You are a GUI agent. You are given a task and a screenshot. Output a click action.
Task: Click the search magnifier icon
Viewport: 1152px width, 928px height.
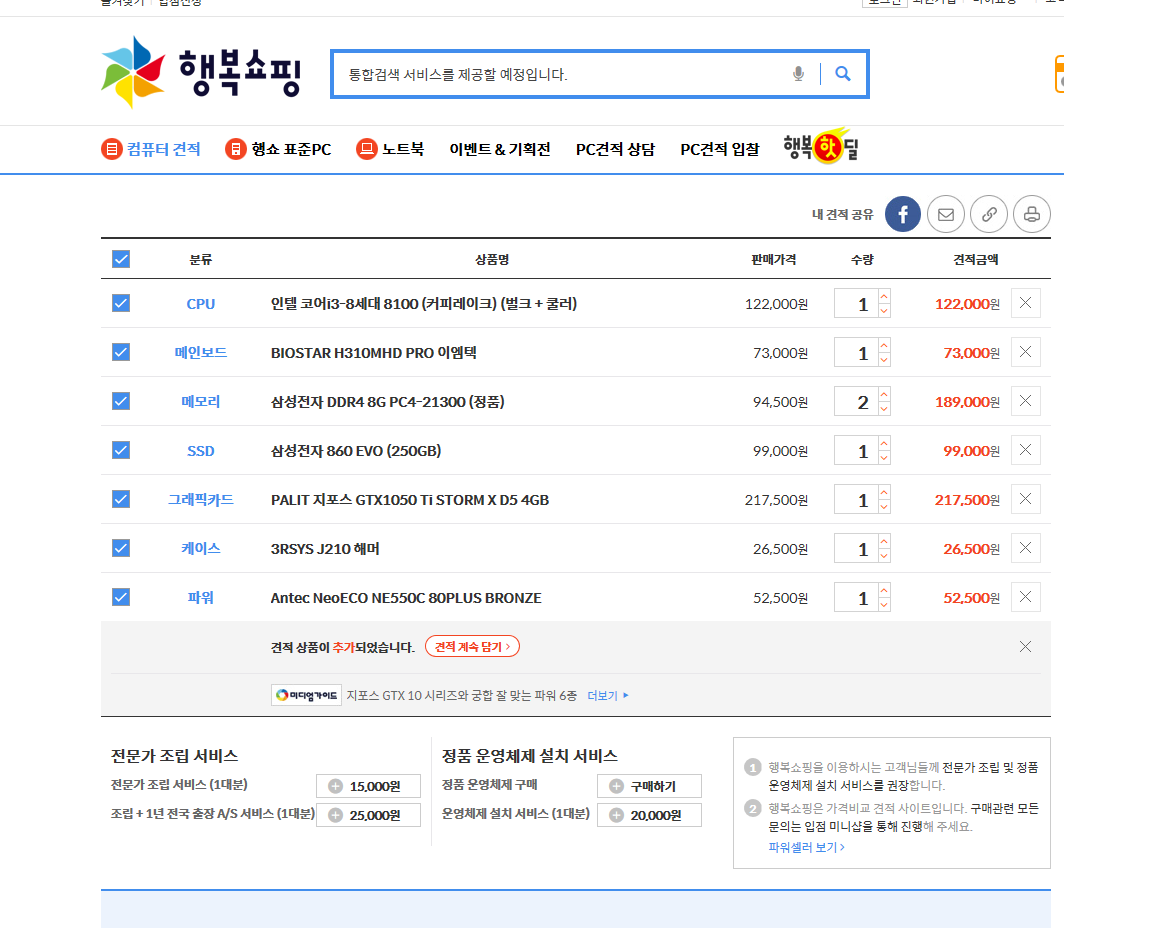(x=843, y=73)
